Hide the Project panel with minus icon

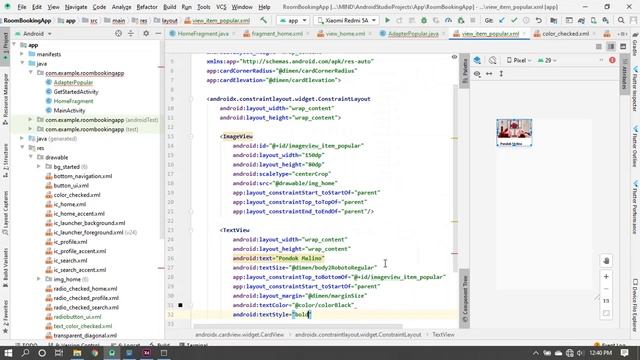[158, 33]
